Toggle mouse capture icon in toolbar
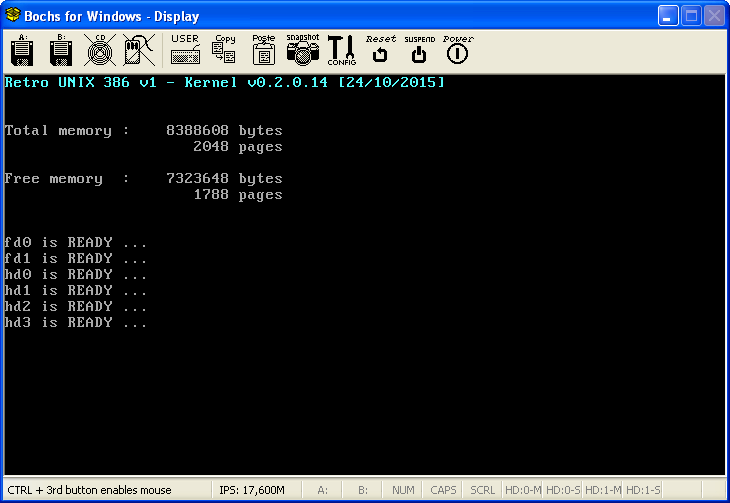The width and height of the screenshot is (730, 503). pyautogui.click(x=138, y=50)
